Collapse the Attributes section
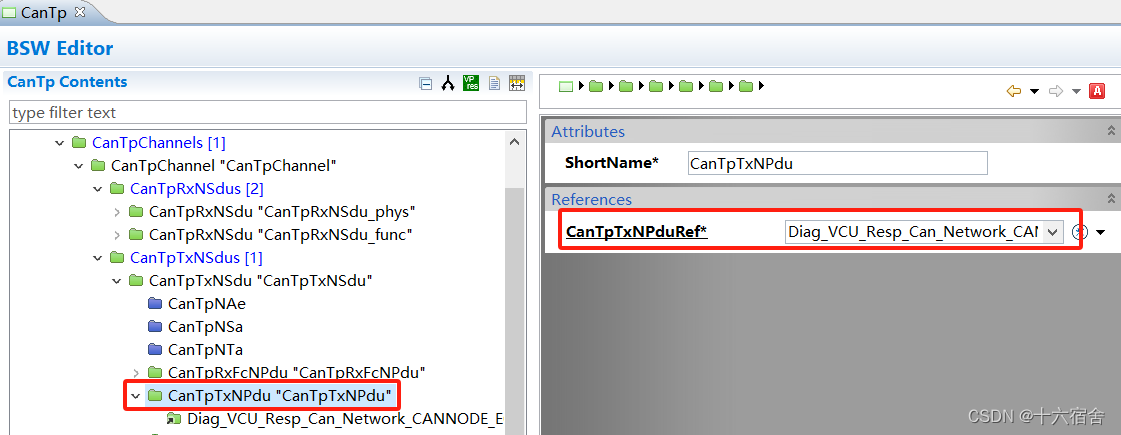The image size is (1121, 435). [x=1111, y=131]
